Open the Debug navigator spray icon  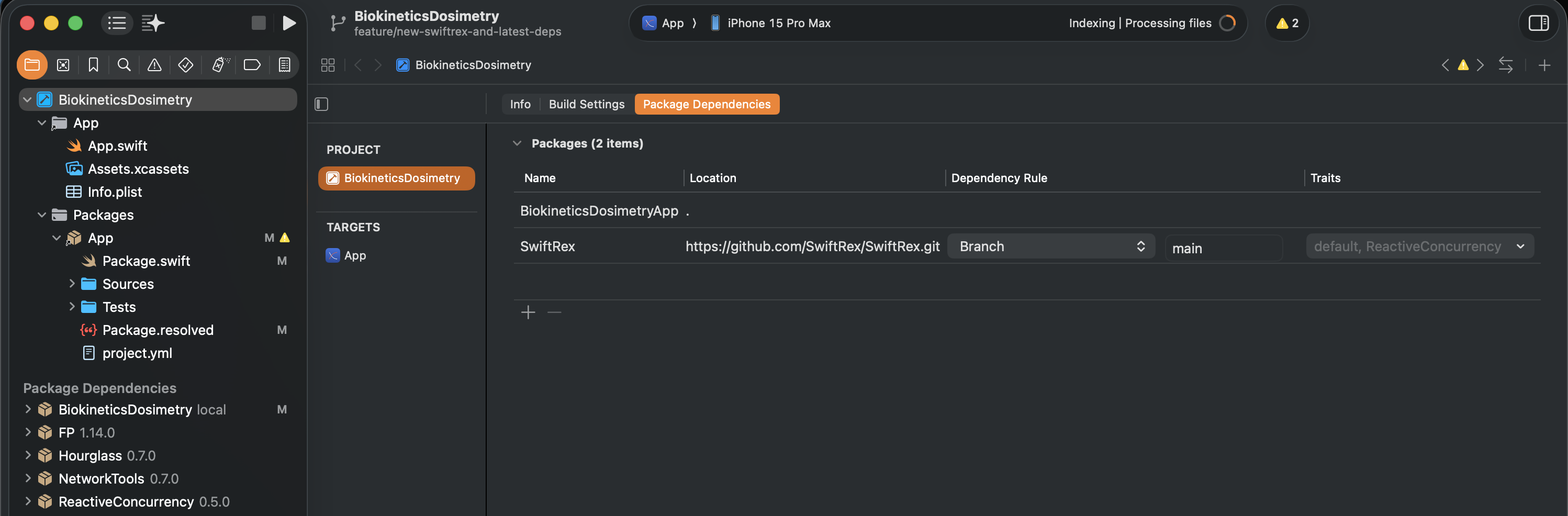[220, 65]
